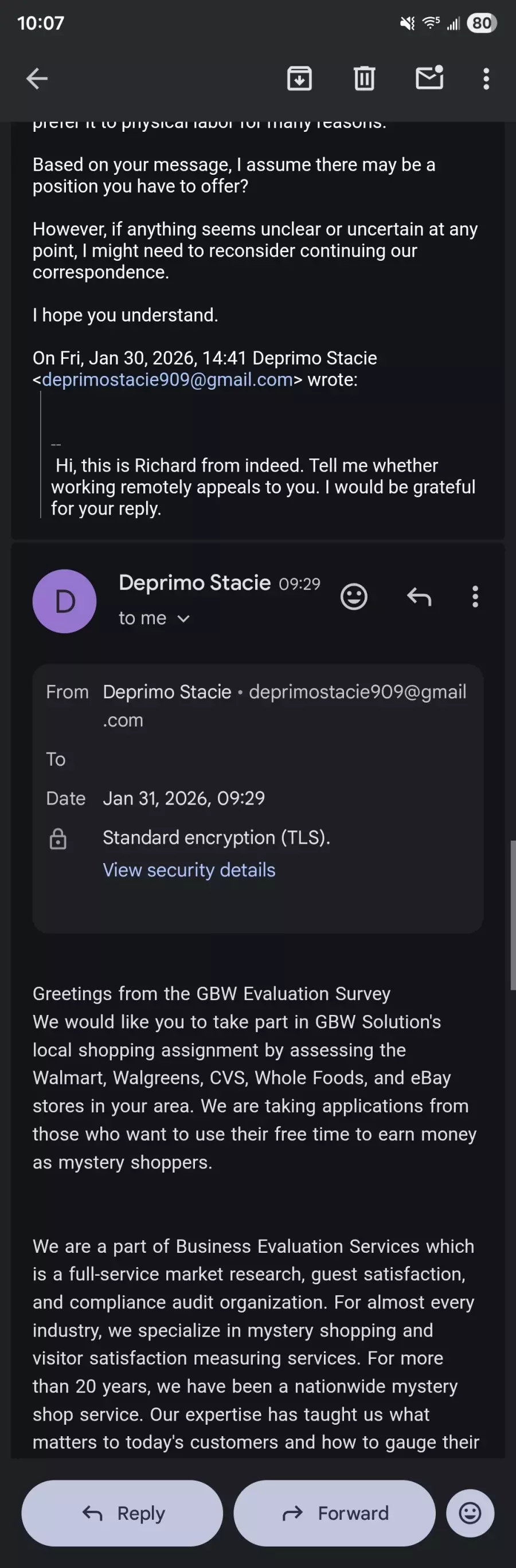Archive this email conversation
This screenshot has width=516, height=1568.
(x=299, y=79)
